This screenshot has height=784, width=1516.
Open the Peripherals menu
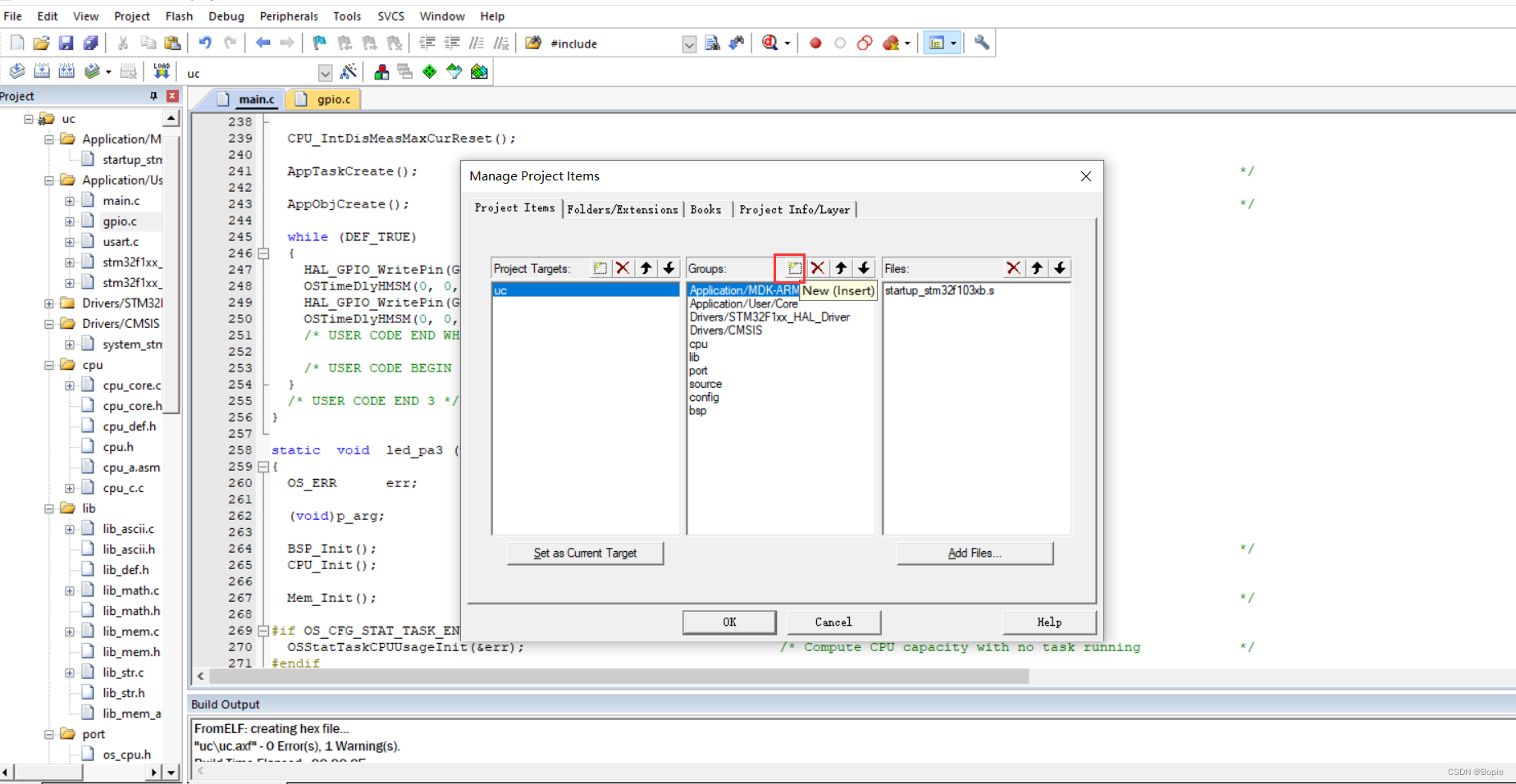289,16
